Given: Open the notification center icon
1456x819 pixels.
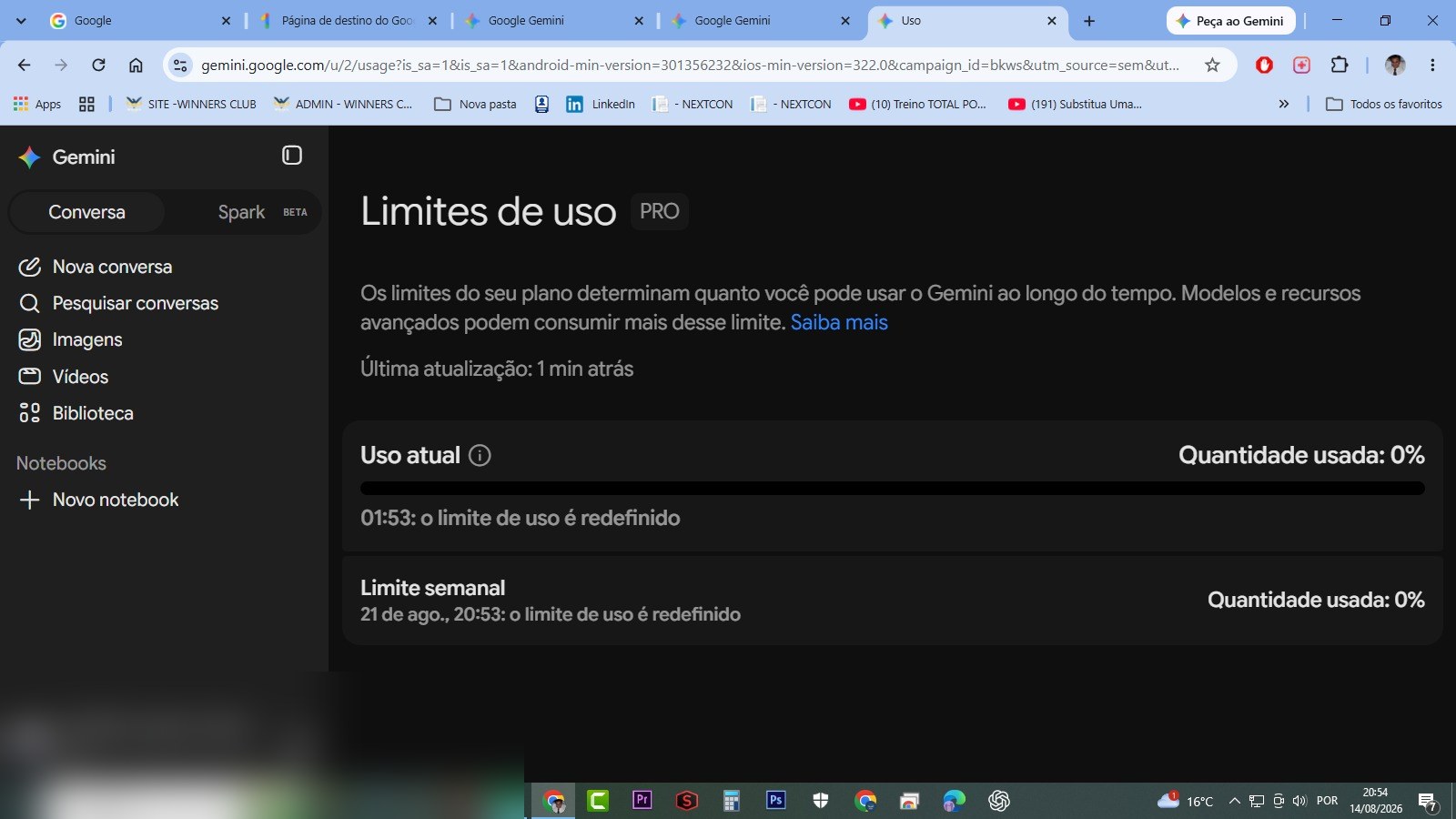Looking at the screenshot, I should pyautogui.click(x=1427, y=802).
